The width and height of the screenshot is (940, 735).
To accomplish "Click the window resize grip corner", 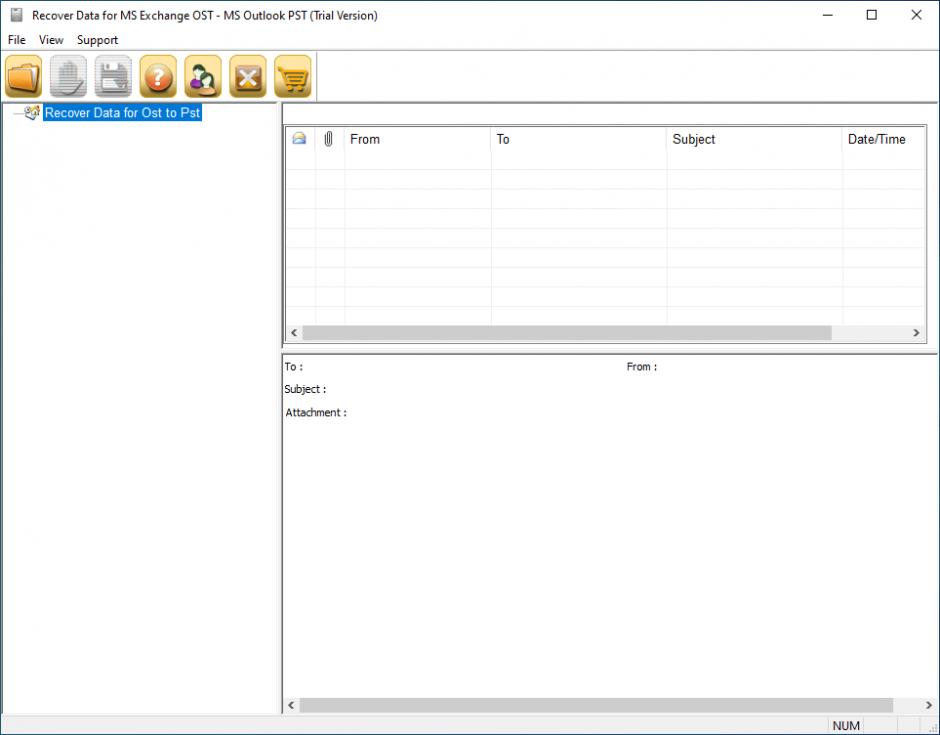I will [932, 727].
